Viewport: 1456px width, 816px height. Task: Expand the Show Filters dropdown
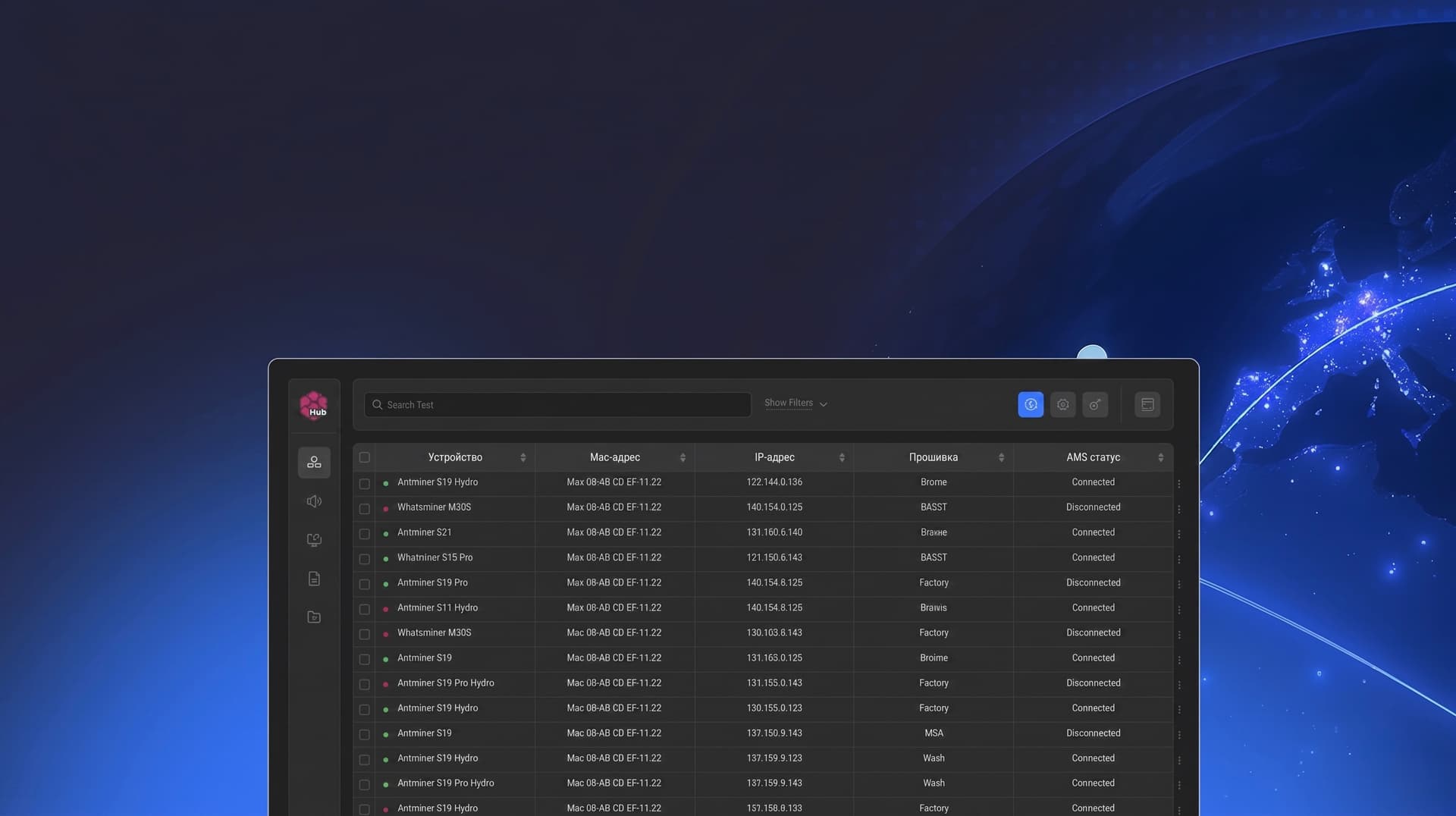coord(795,403)
